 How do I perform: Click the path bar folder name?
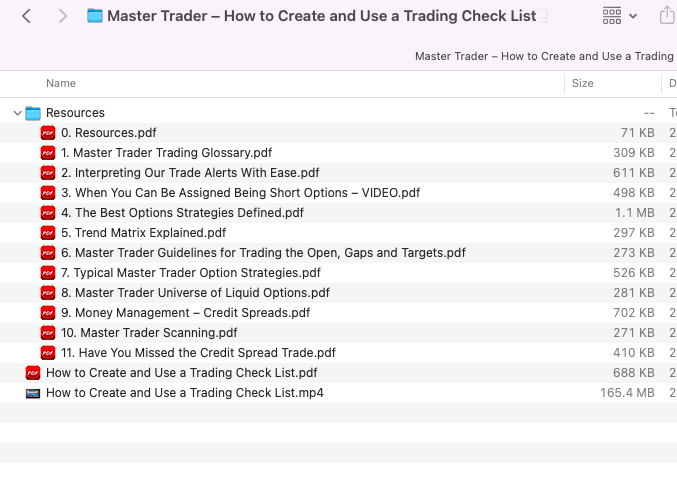coord(544,57)
